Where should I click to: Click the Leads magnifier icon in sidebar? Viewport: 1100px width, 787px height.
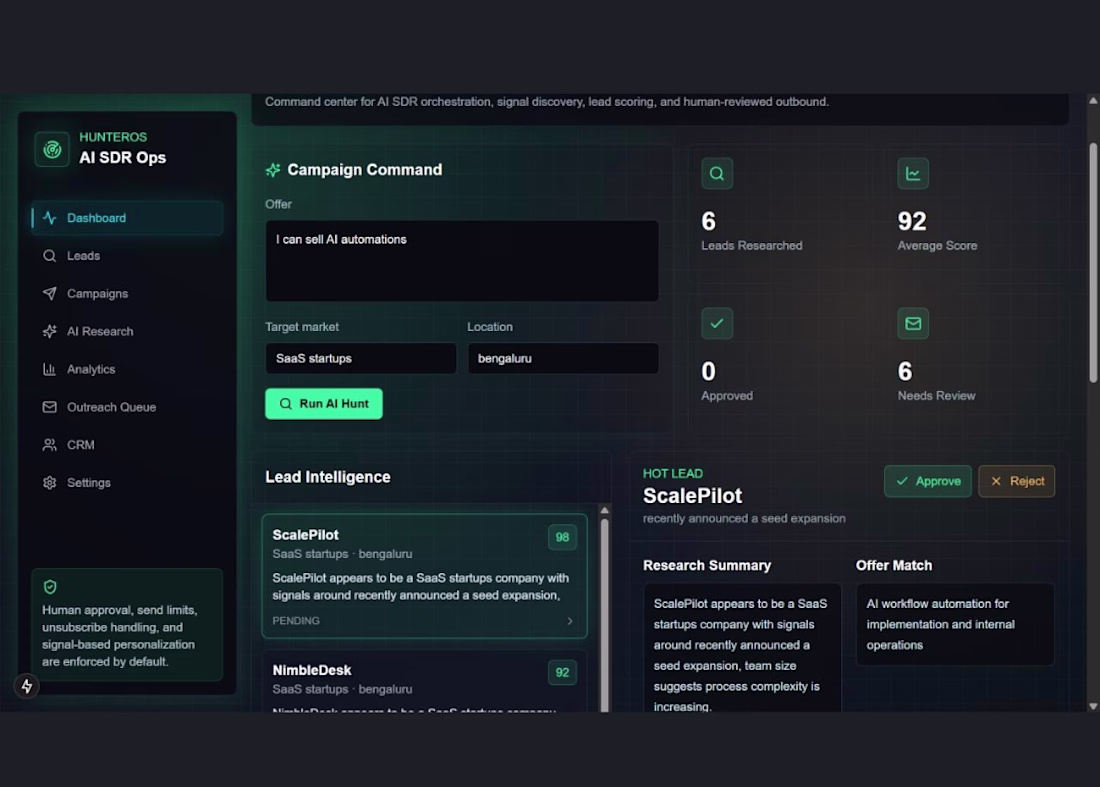coord(49,255)
